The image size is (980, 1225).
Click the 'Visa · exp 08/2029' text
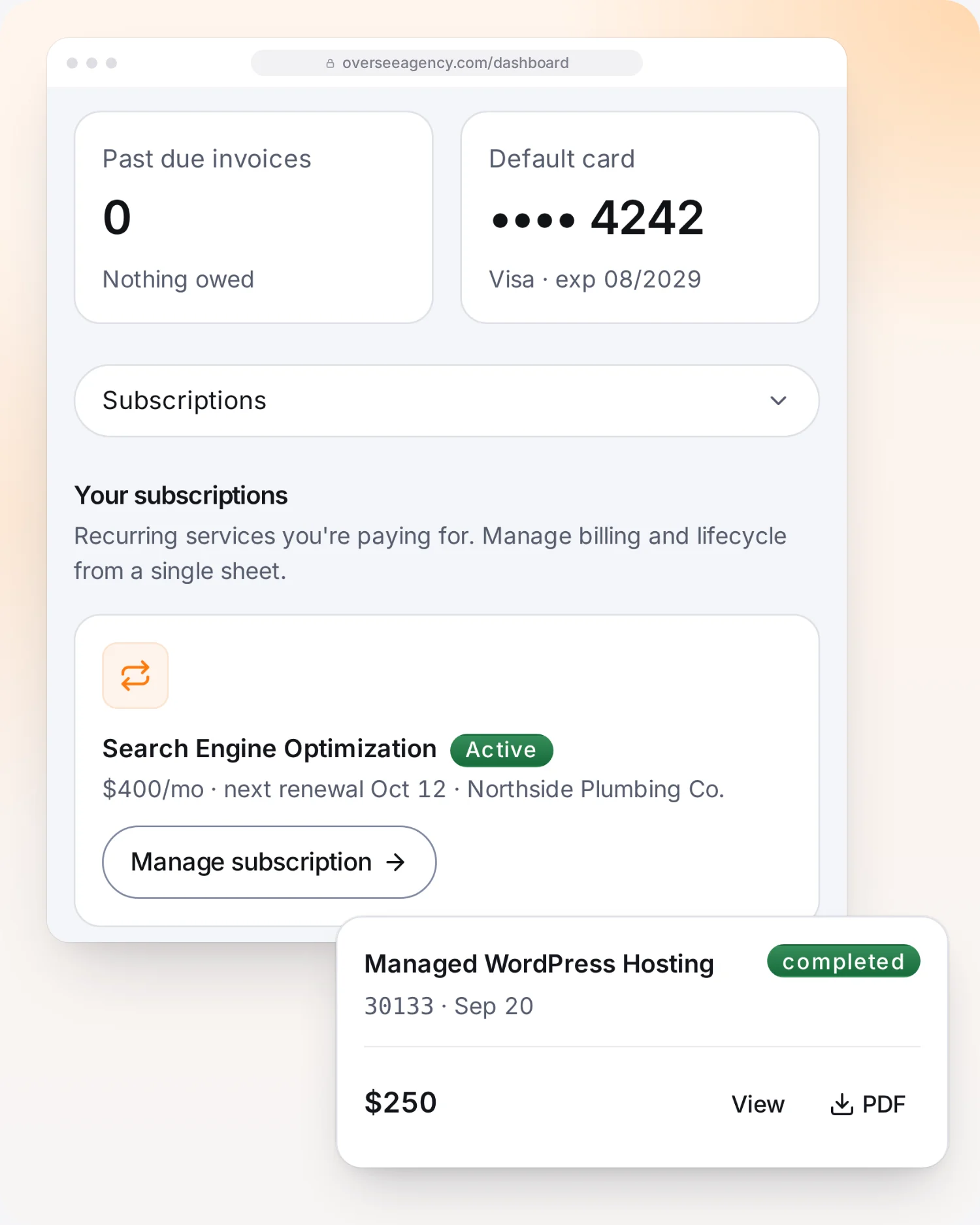[x=595, y=280]
